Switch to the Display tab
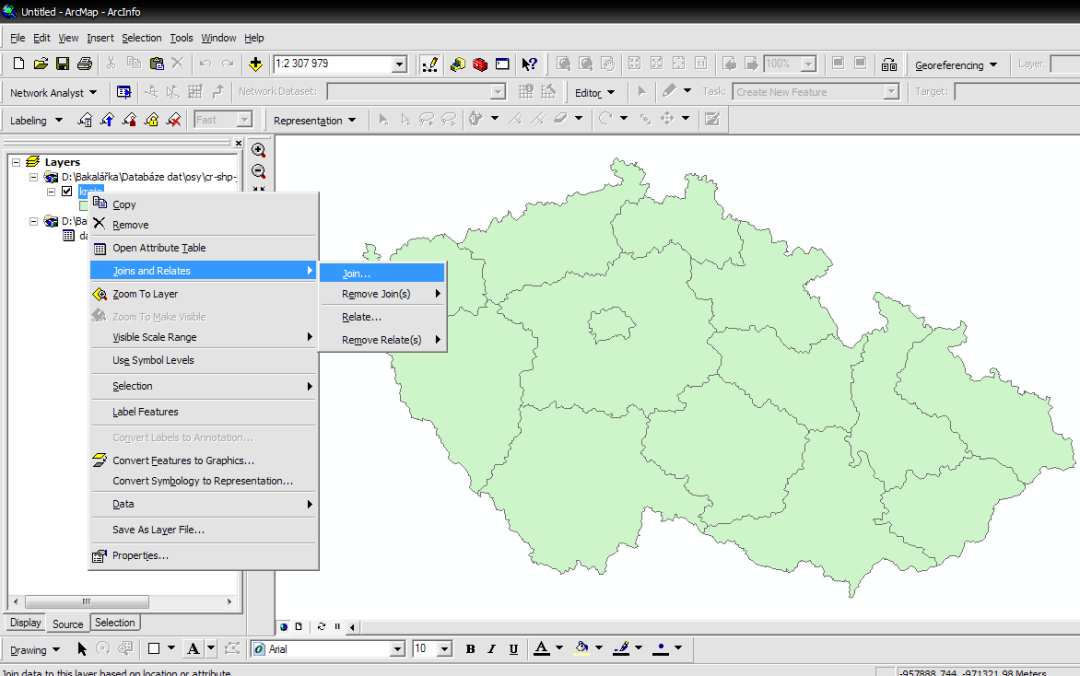 click(x=25, y=622)
